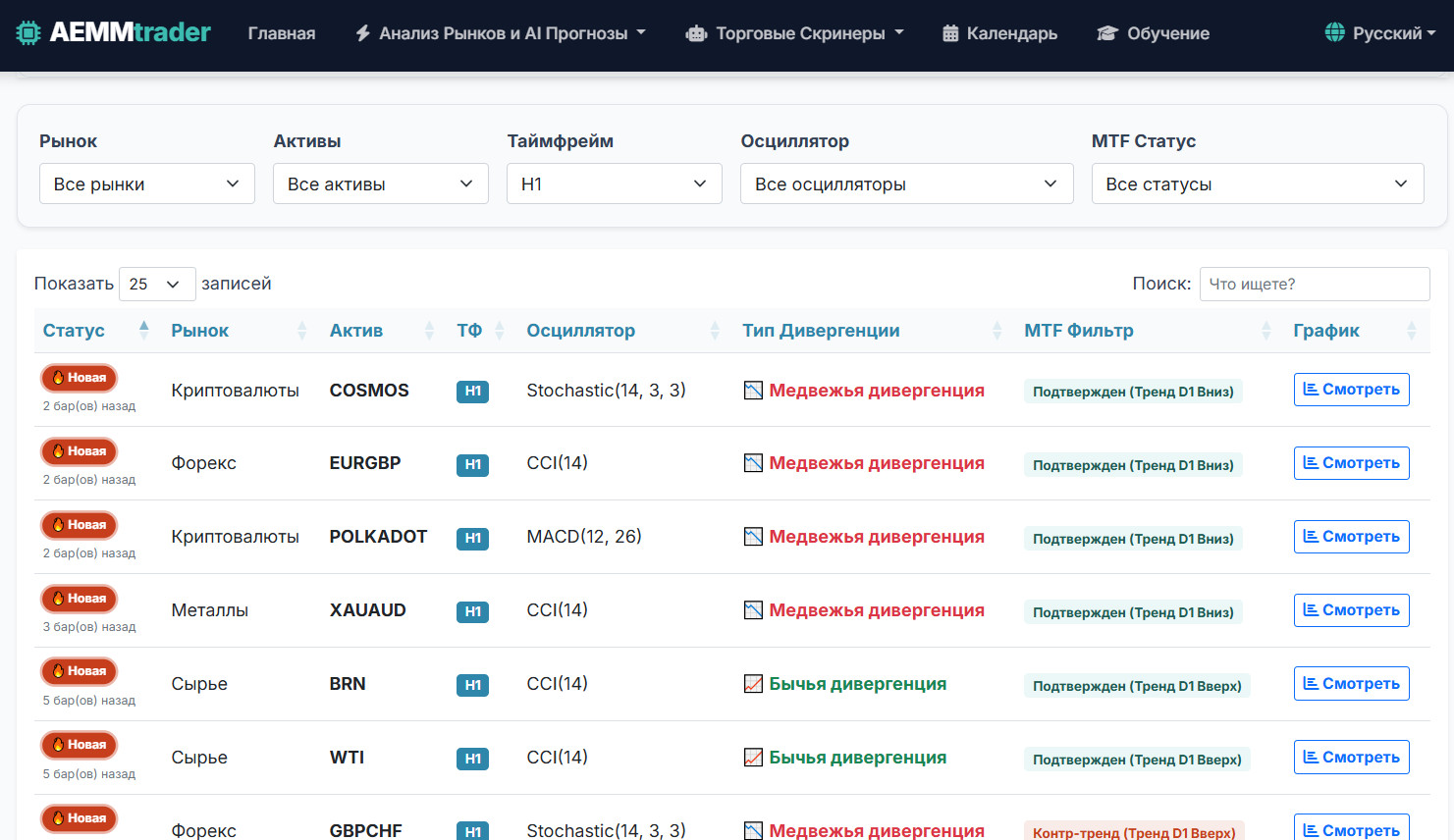The image size is (1454, 840).
Task: Click the Новая badge in the XAUAUD row
Action: (80, 599)
